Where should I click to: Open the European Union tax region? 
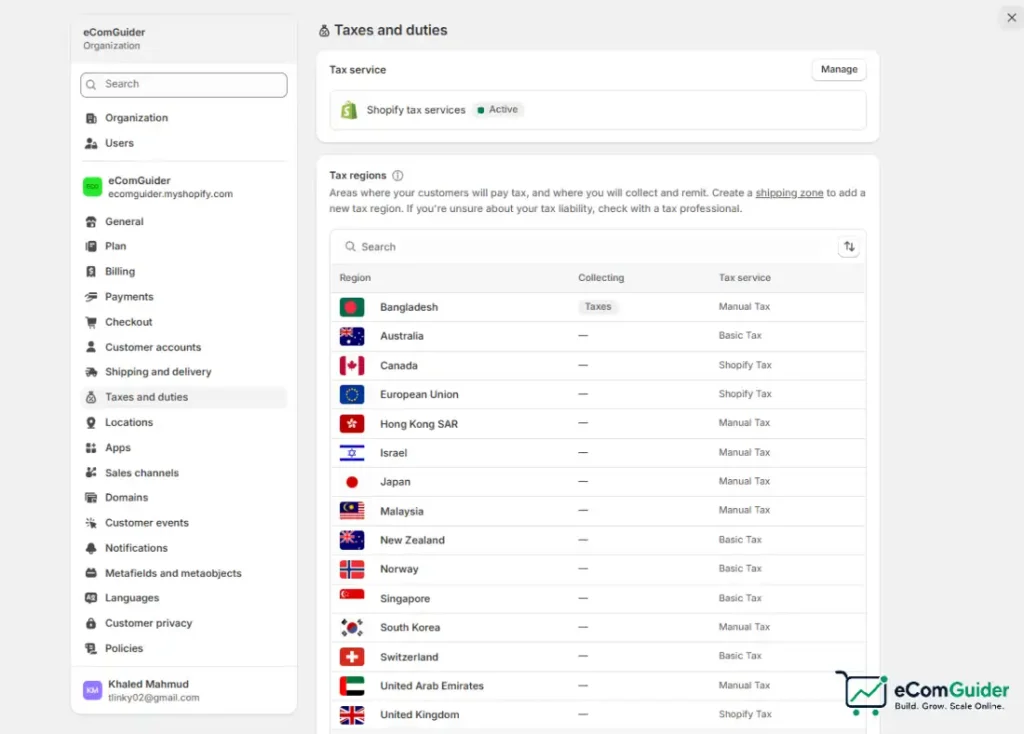598,394
